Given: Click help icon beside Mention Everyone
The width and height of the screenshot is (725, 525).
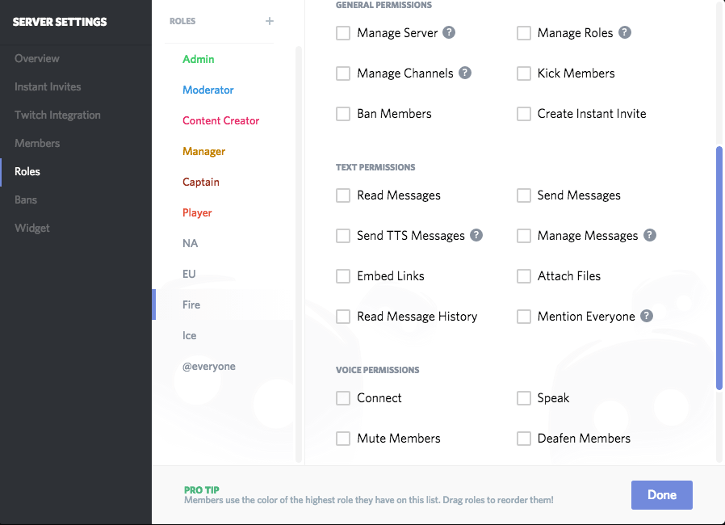Looking at the screenshot, I should [647, 316].
